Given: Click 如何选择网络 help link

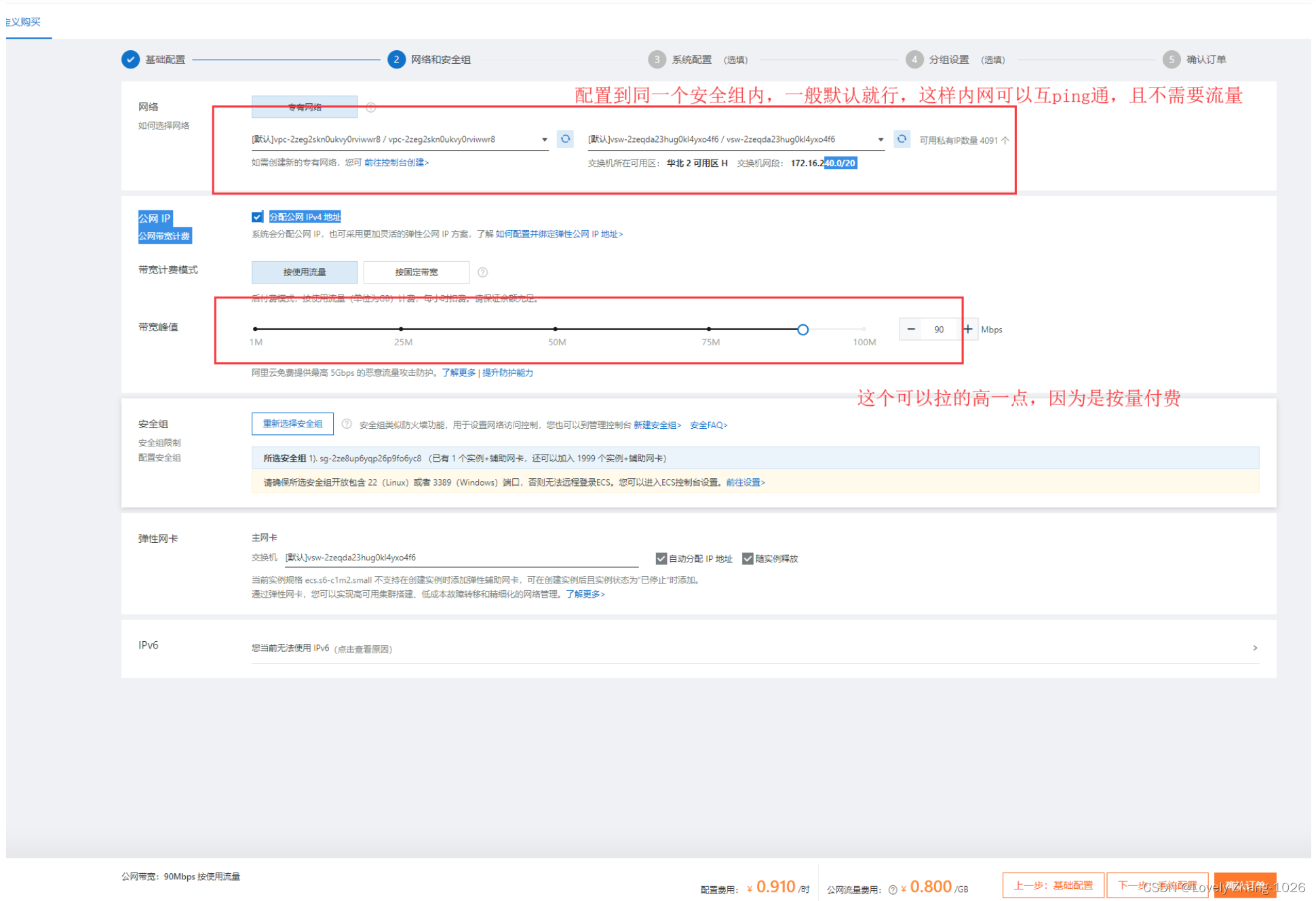Looking at the screenshot, I should point(164,126).
